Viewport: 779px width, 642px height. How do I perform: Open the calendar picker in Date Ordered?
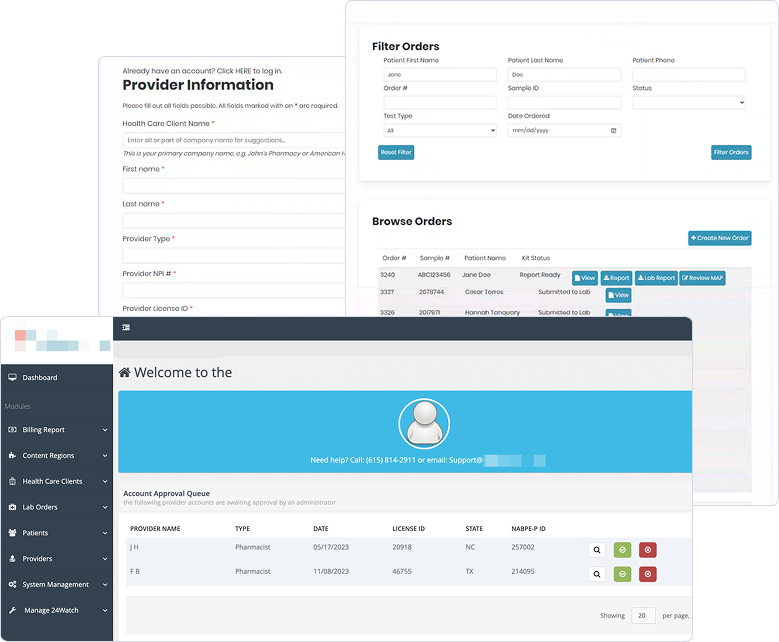[x=613, y=130]
